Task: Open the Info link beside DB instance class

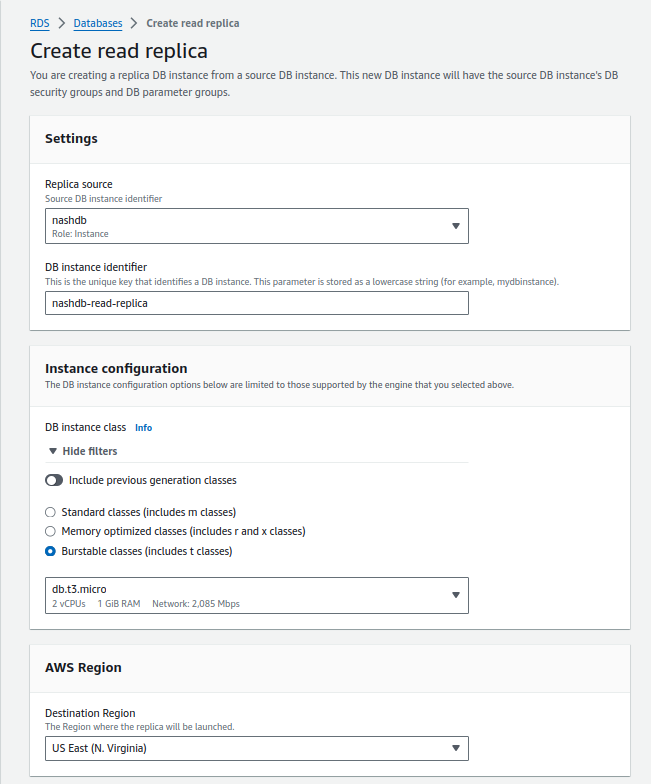Action: coord(143,428)
